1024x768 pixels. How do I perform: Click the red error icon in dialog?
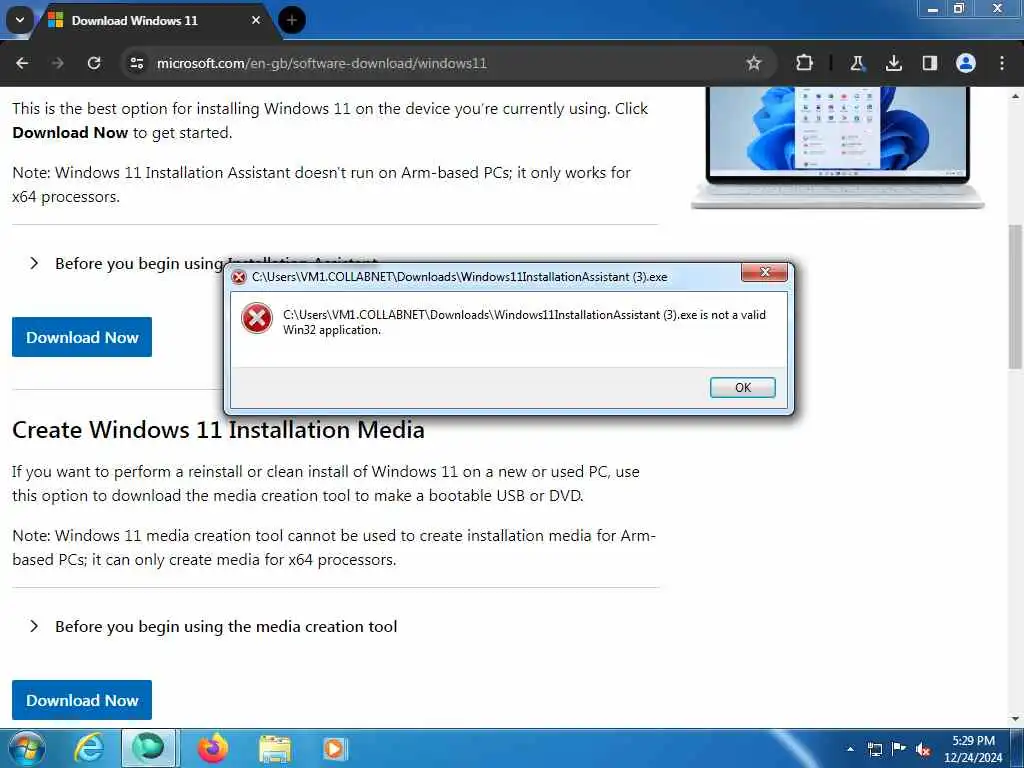[257, 319]
